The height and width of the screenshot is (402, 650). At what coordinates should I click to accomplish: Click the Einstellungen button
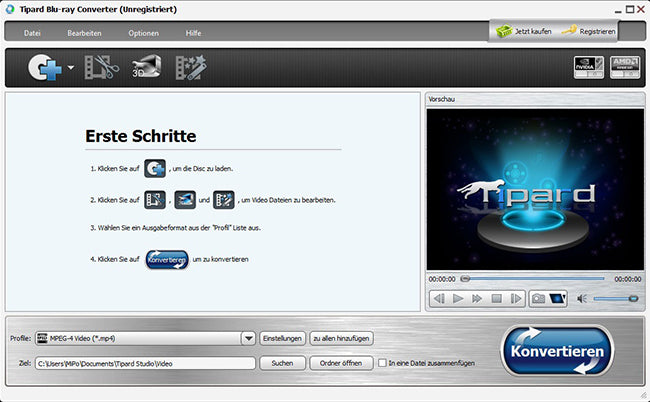(282, 338)
